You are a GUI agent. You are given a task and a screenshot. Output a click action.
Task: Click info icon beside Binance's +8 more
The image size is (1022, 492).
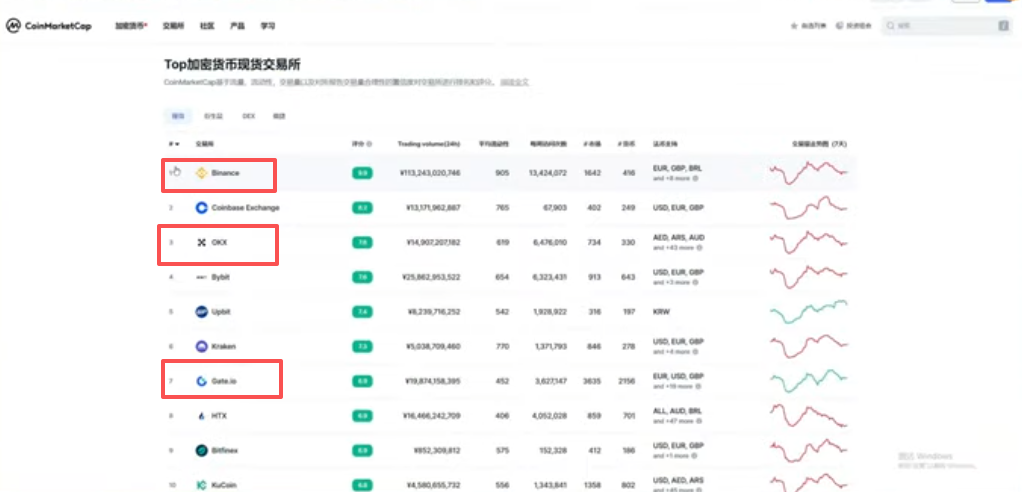695,178
